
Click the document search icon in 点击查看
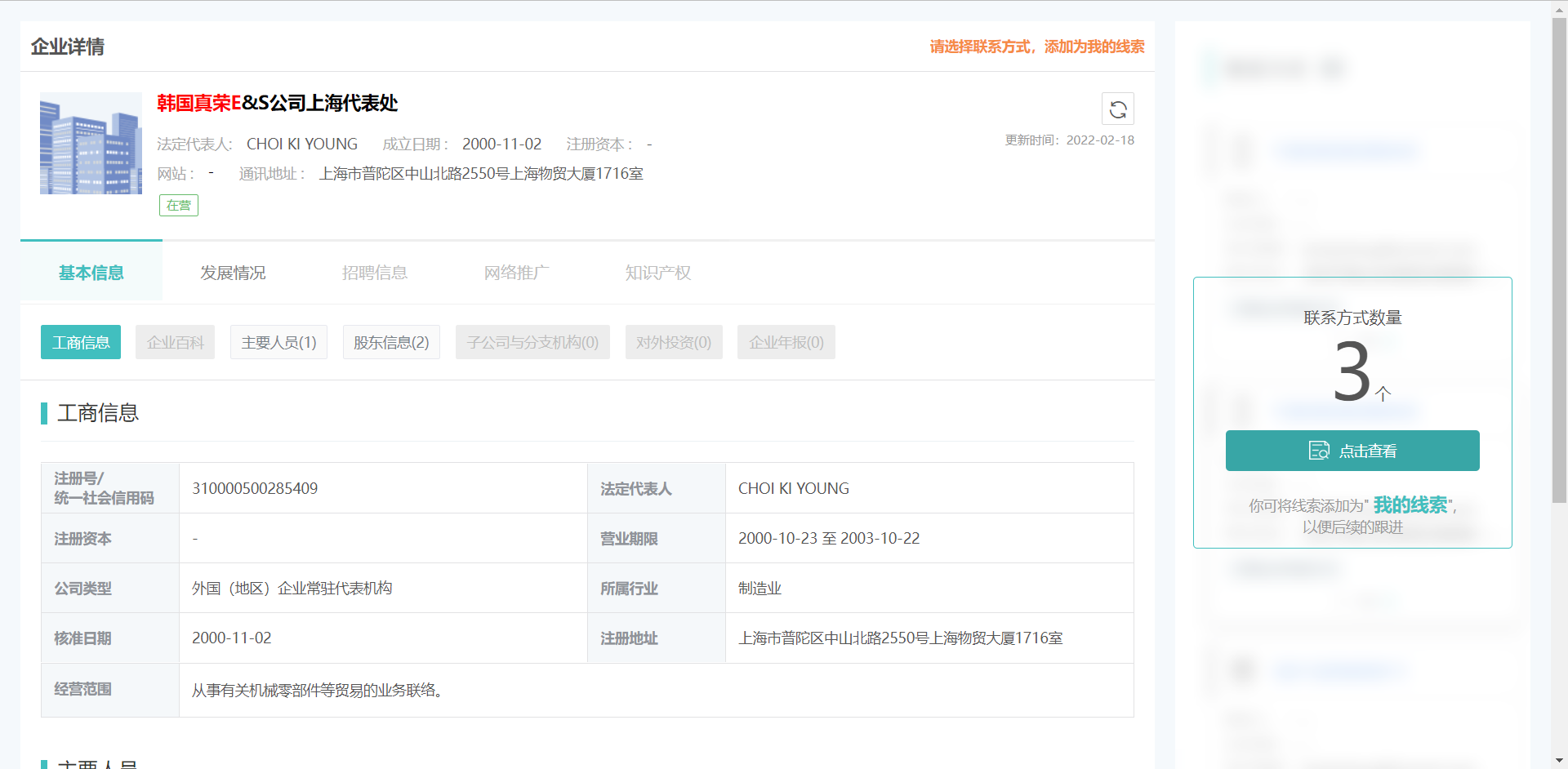1319,451
